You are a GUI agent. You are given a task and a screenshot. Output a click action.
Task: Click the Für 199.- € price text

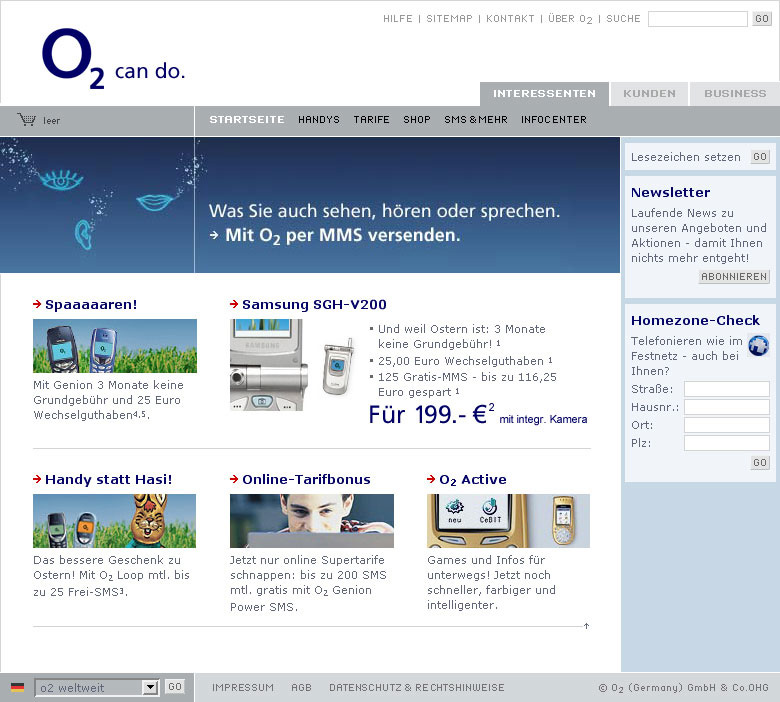point(431,414)
